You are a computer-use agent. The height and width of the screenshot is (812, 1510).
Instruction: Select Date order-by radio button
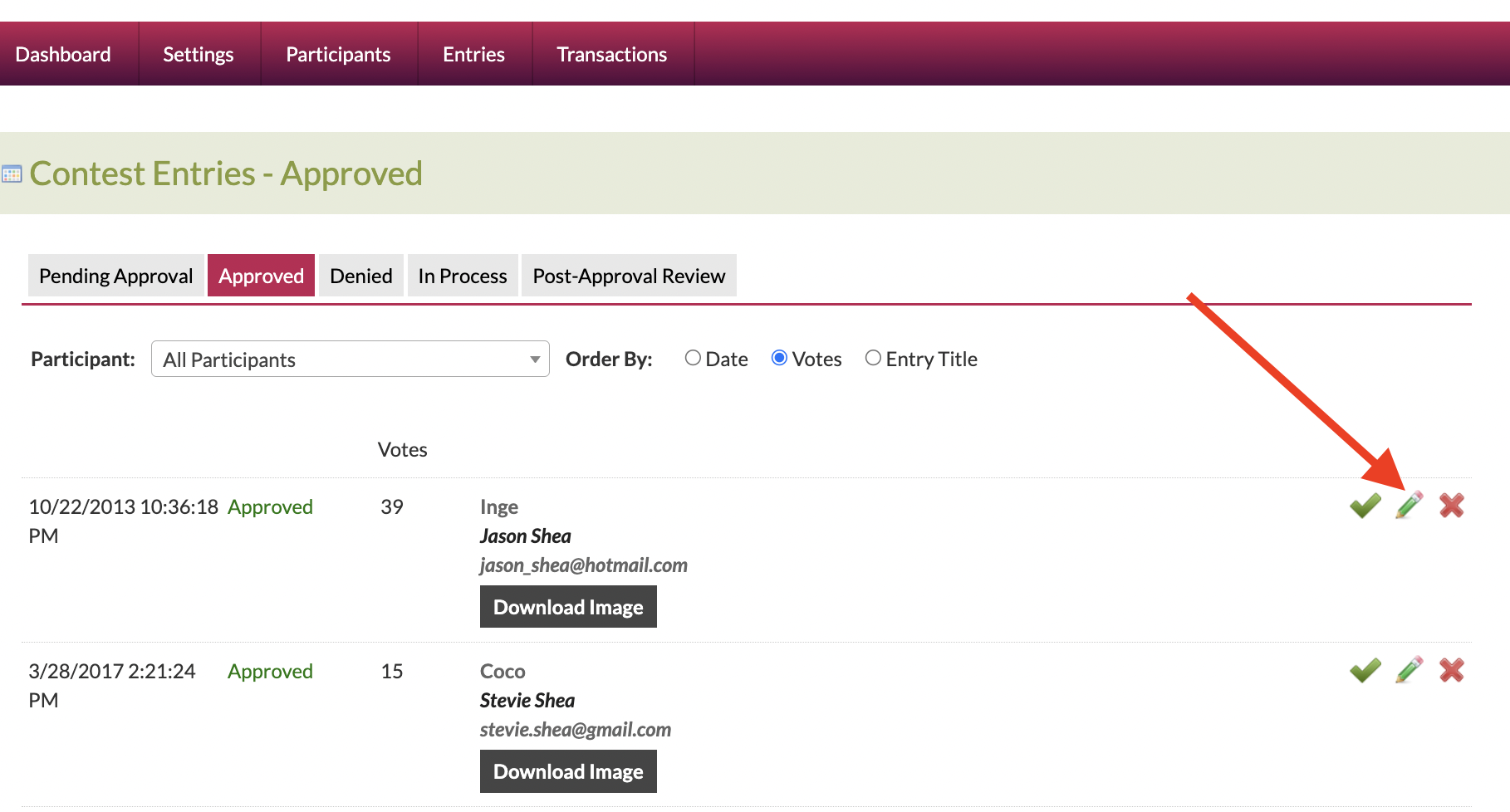tap(693, 358)
